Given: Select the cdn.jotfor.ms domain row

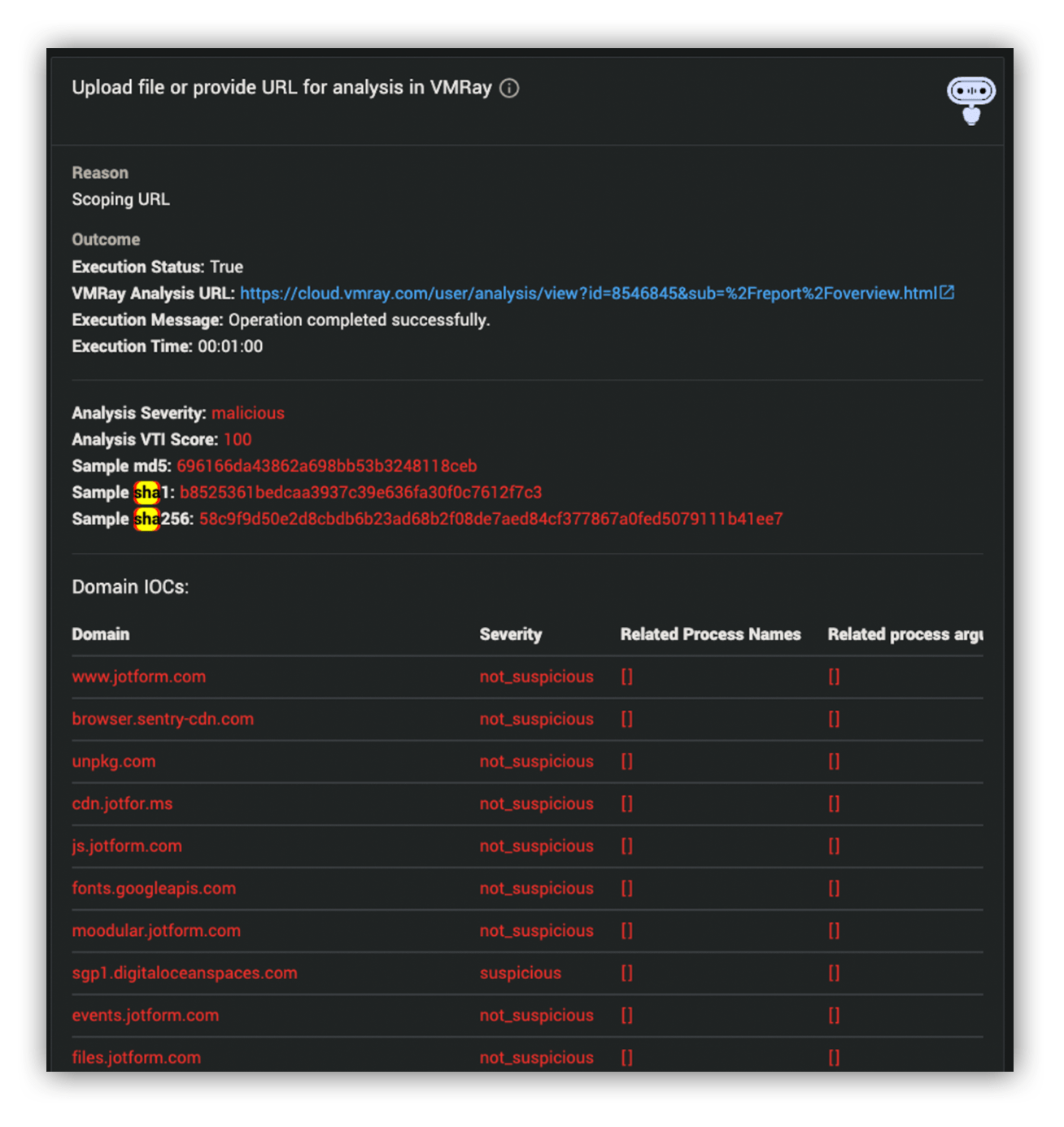Looking at the screenshot, I should 527,803.
